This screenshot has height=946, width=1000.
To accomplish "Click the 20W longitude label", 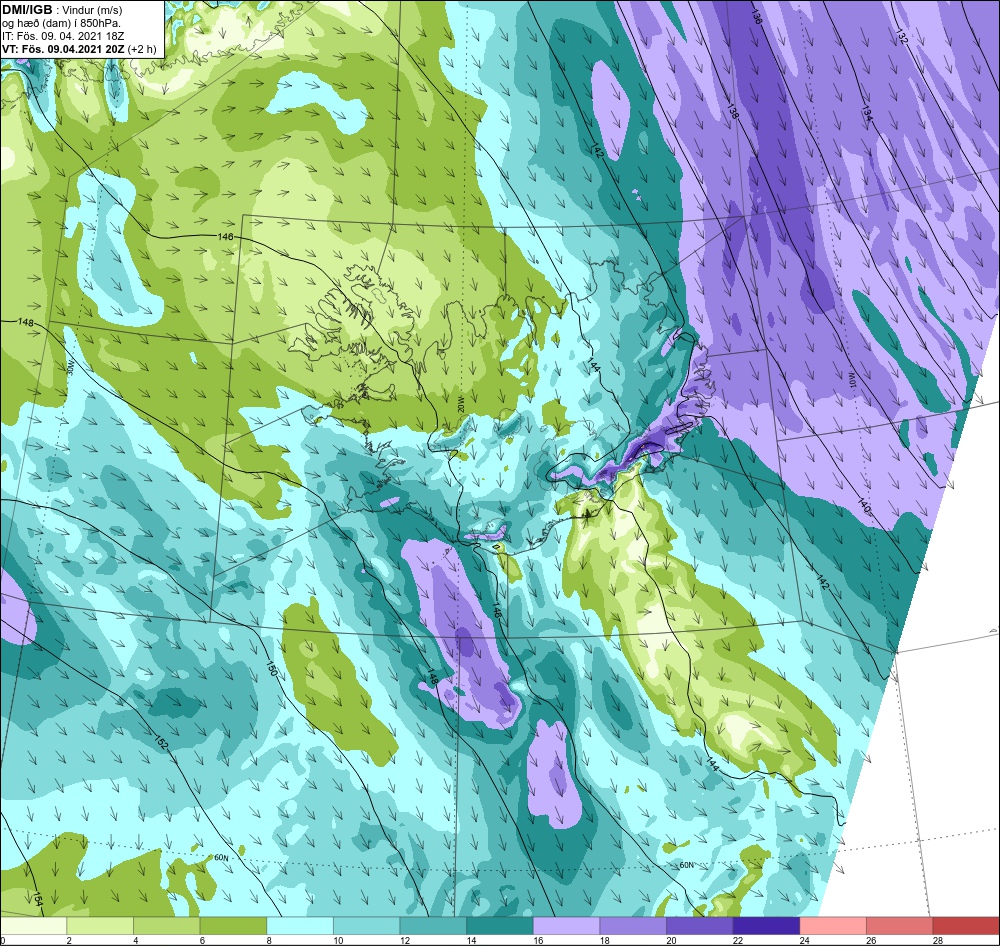I will [x=461, y=403].
